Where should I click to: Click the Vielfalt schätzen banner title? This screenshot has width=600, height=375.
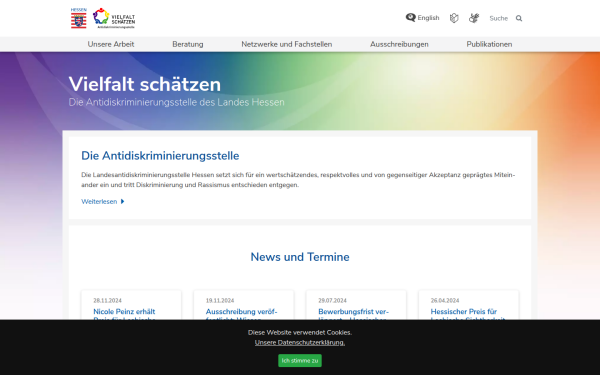(145, 84)
